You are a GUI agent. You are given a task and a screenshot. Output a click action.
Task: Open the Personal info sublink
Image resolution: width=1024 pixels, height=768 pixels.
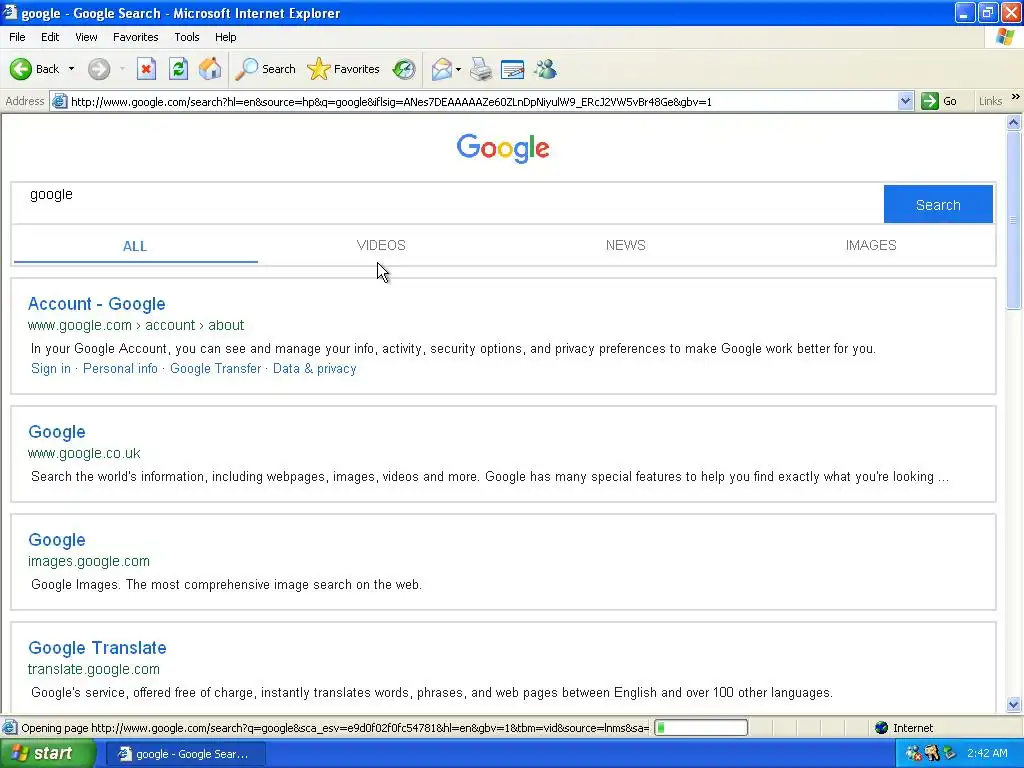120,368
